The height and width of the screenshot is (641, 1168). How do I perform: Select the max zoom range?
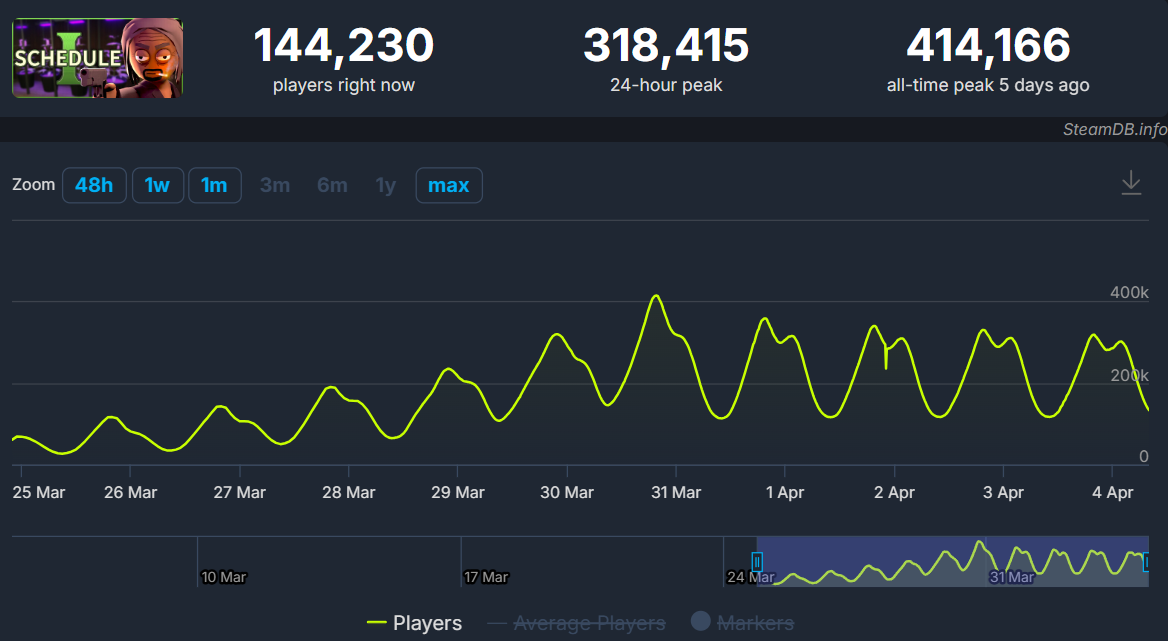coord(449,185)
